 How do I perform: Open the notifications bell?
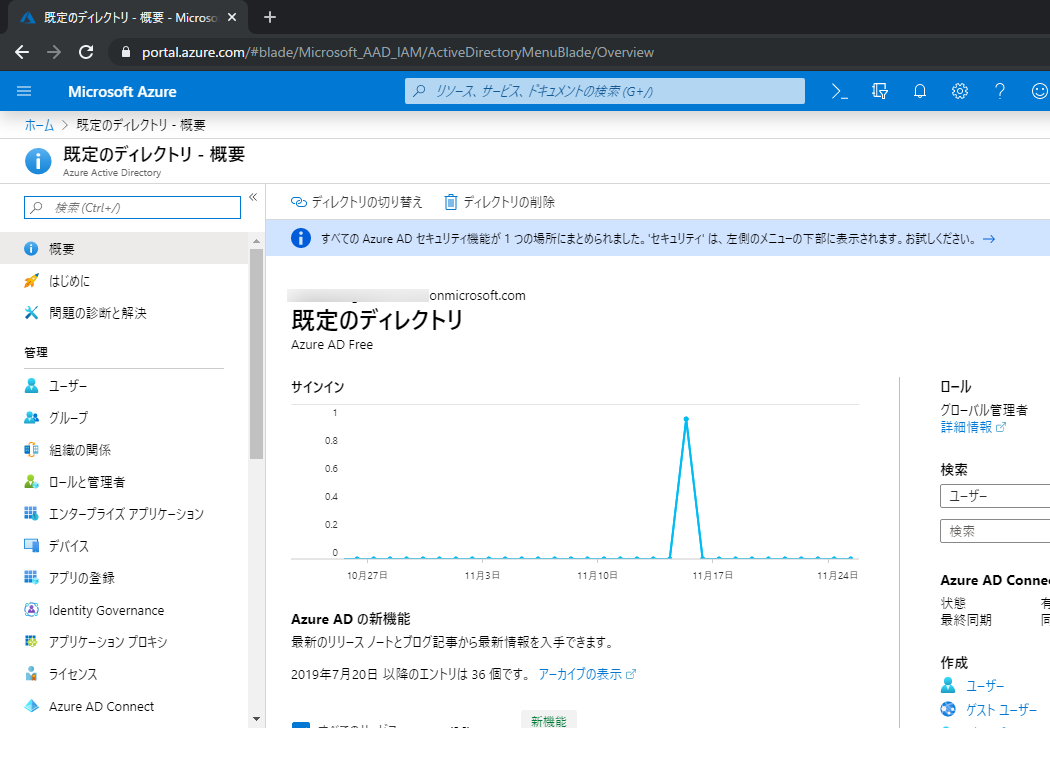click(920, 91)
